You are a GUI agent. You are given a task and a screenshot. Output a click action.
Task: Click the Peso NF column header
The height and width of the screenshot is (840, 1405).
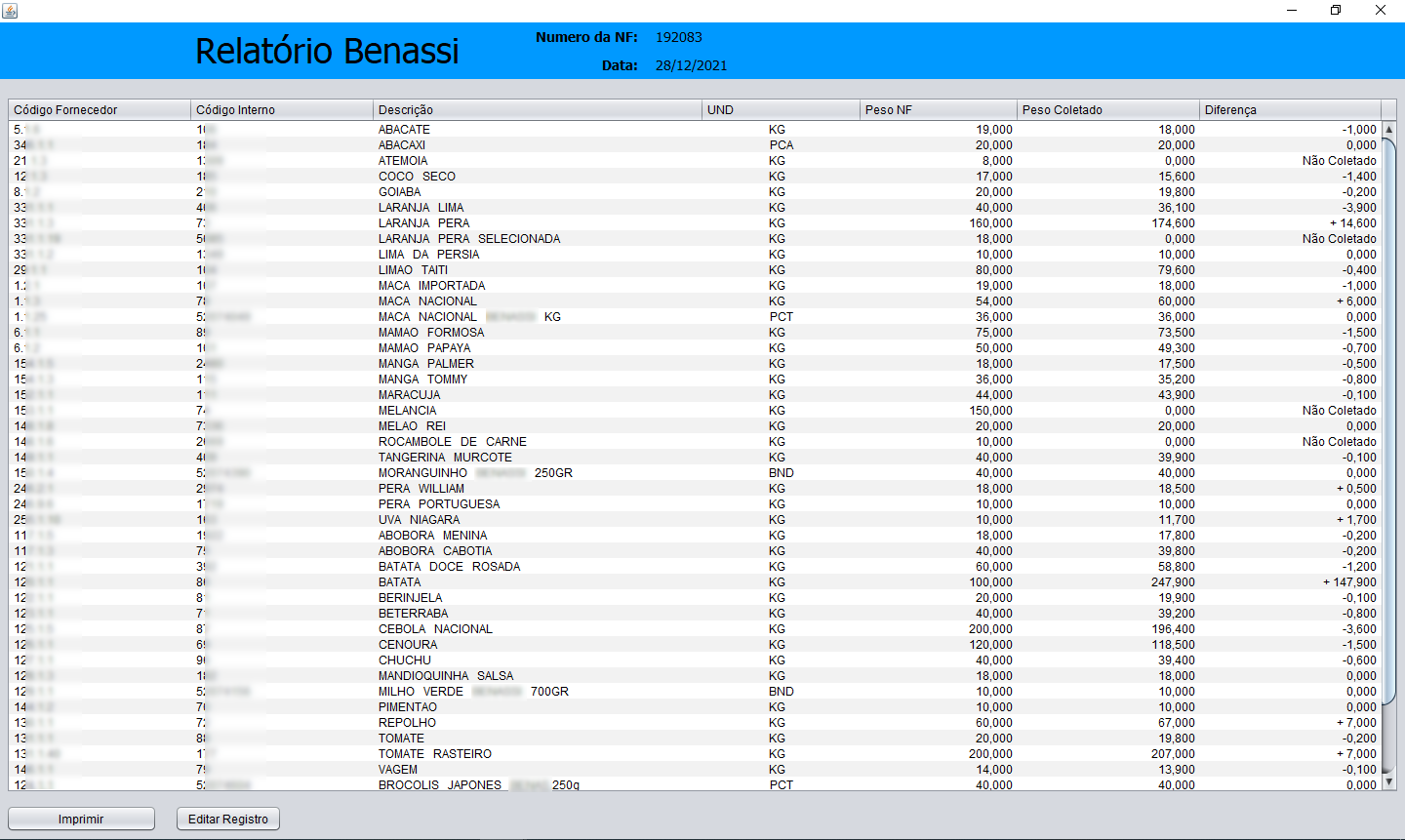click(x=939, y=109)
